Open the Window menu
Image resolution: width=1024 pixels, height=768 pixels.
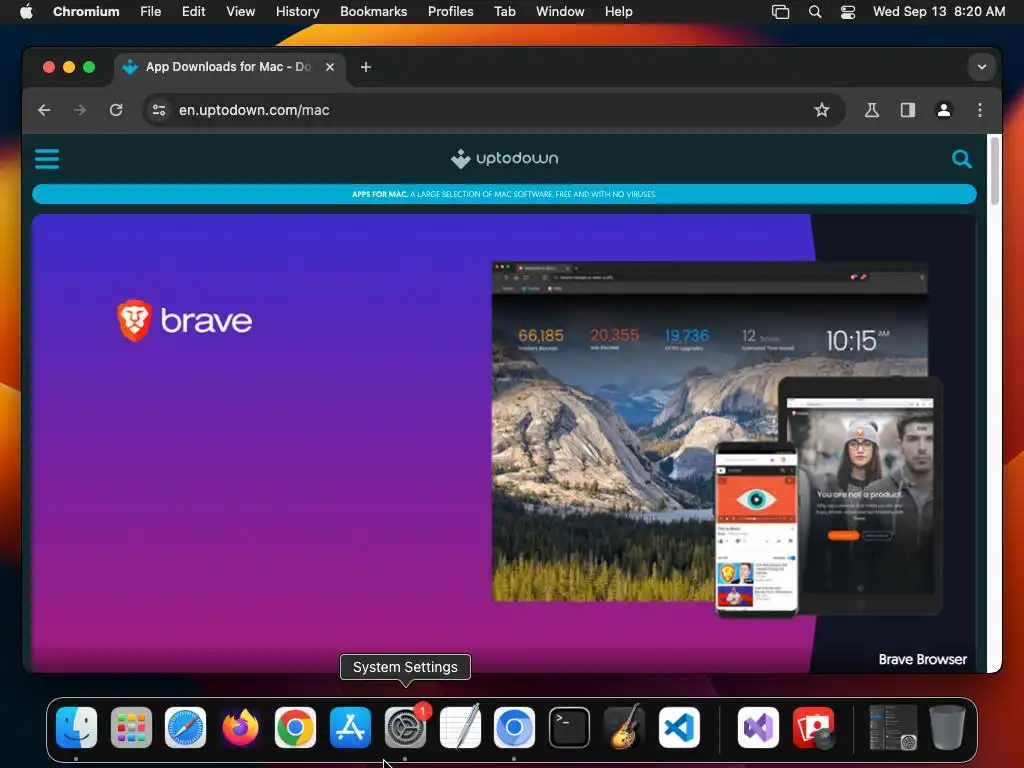[560, 11]
